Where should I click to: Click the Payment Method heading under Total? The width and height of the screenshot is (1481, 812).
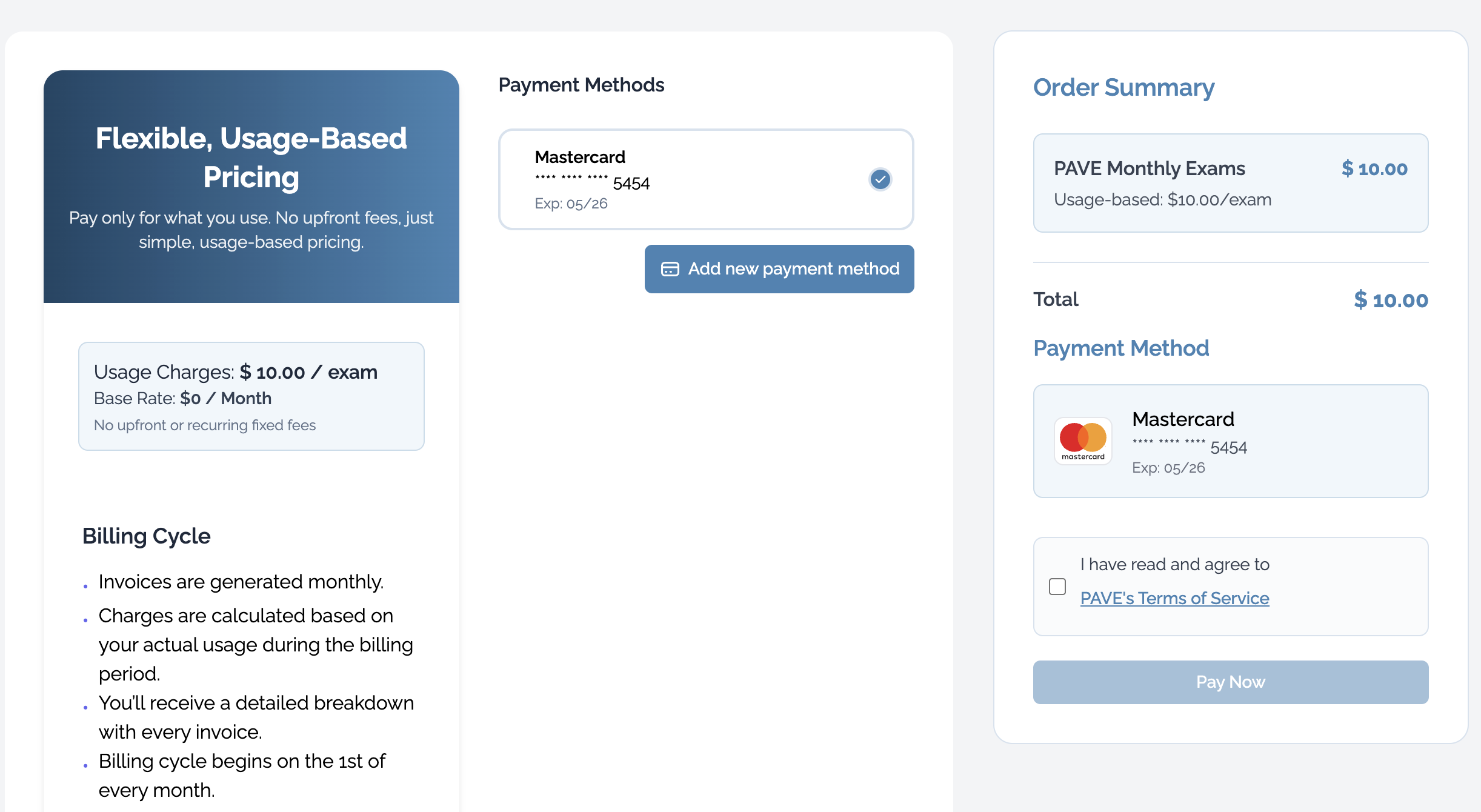click(x=1121, y=348)
